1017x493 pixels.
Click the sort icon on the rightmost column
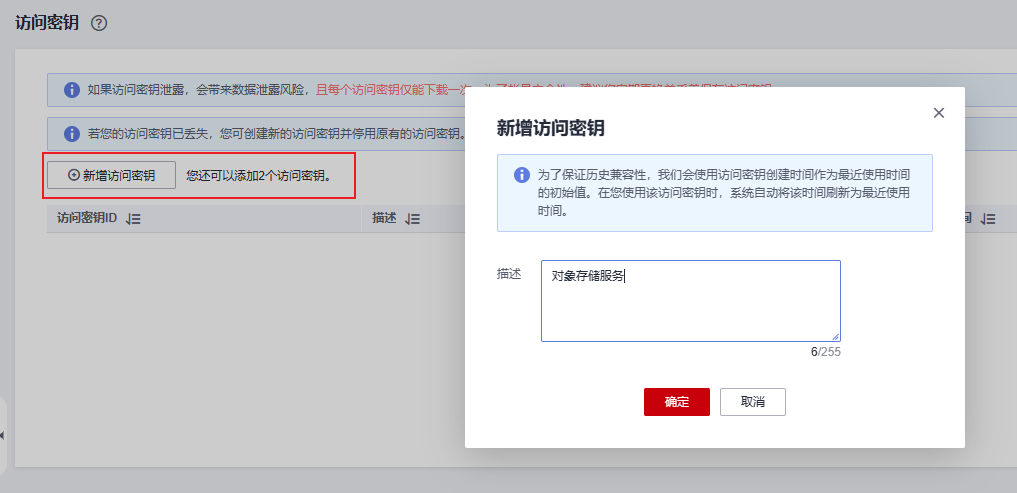pyautogui.click(x=988, y=218)
